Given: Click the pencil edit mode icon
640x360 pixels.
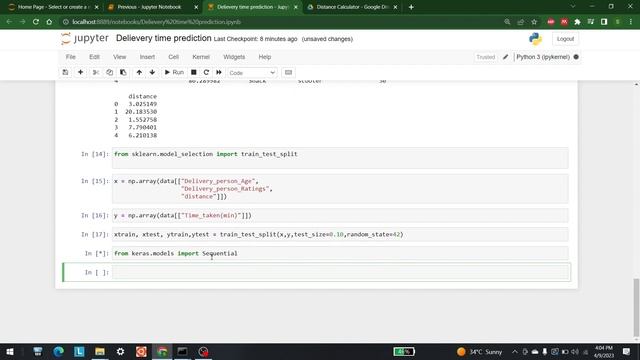Looking at the screenshot, I should pos(505,57).
